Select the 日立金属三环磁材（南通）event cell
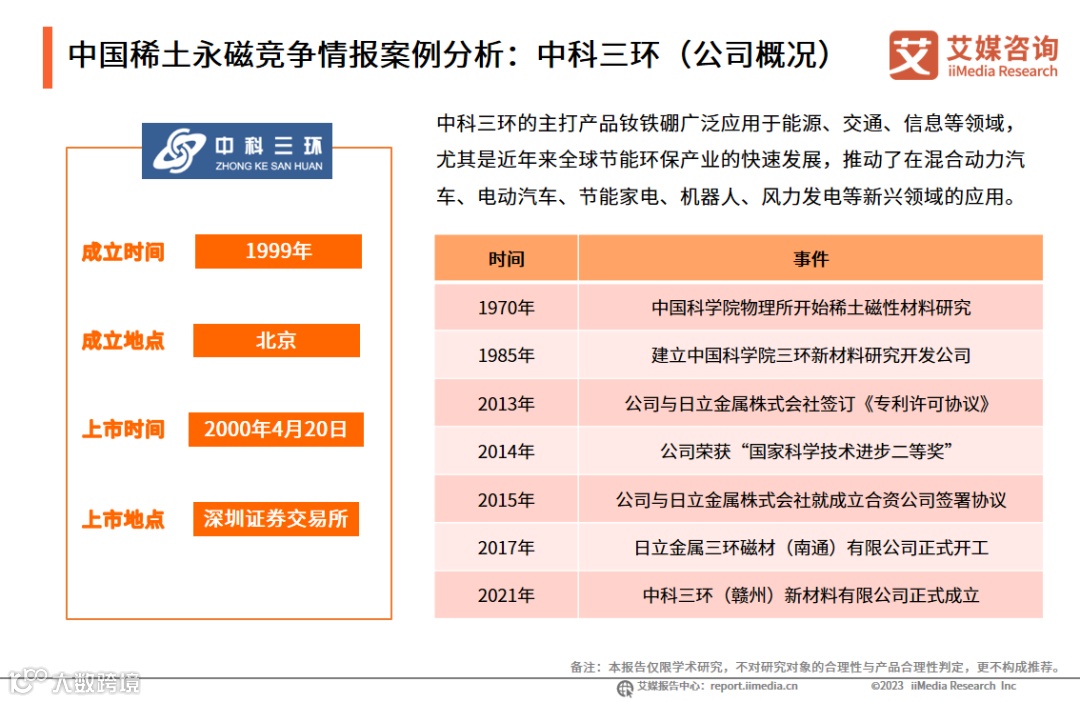Screen dimensions: 1080x702 click(811, 548)
